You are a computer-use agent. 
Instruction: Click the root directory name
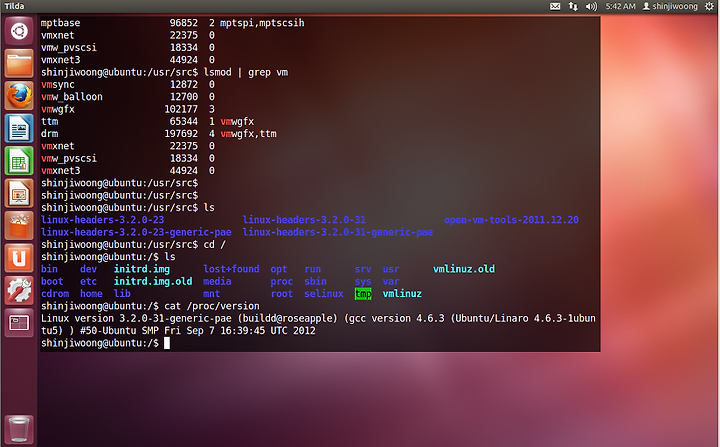281,294
